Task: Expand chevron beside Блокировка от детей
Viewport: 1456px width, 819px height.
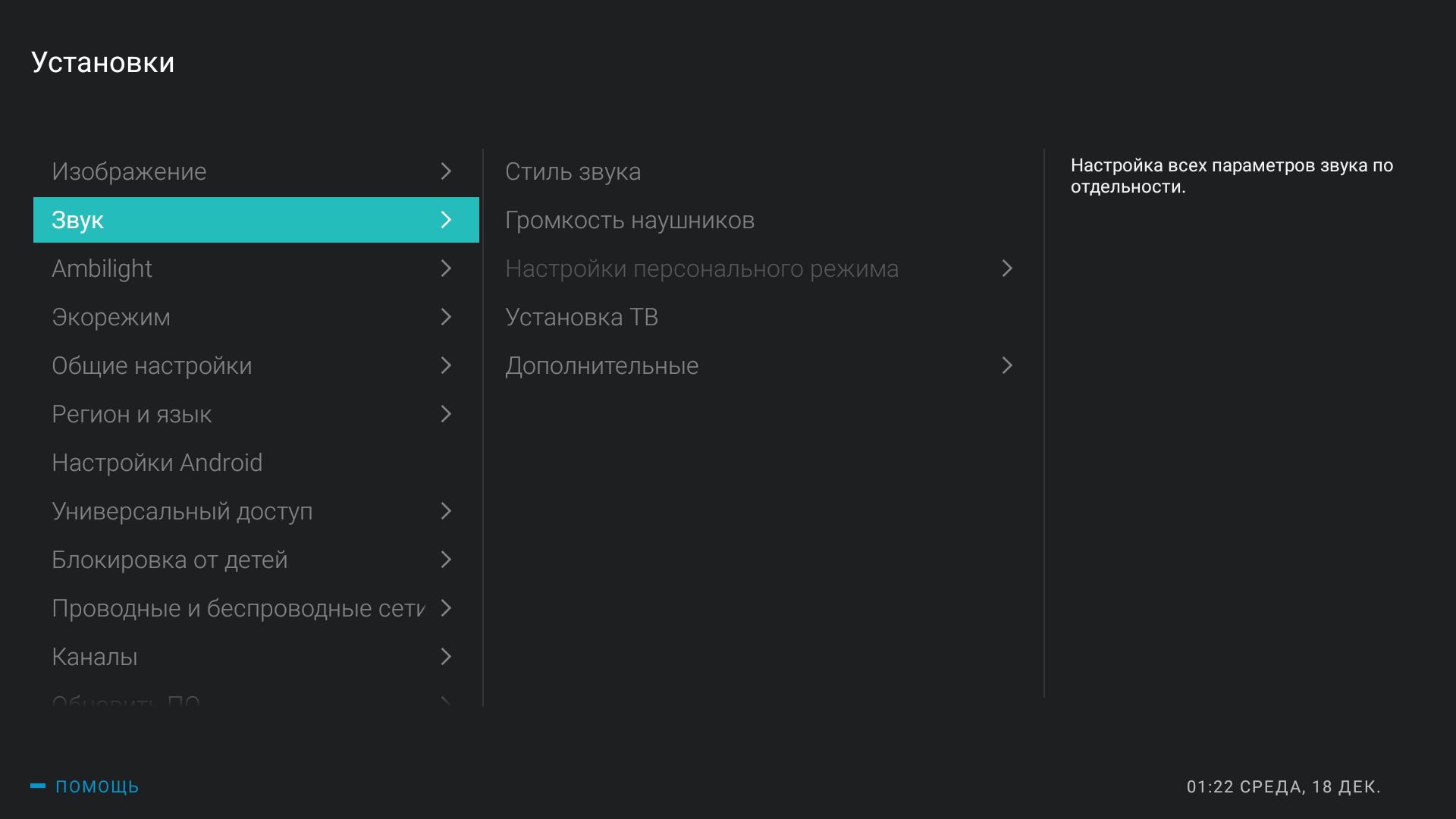Action: coord(446,560)
